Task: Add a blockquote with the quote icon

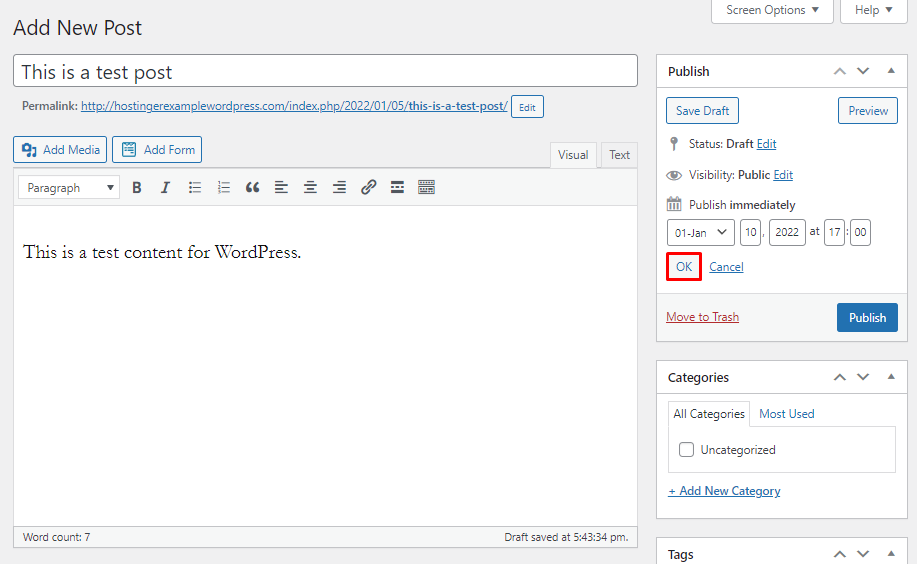Action: 253,187
